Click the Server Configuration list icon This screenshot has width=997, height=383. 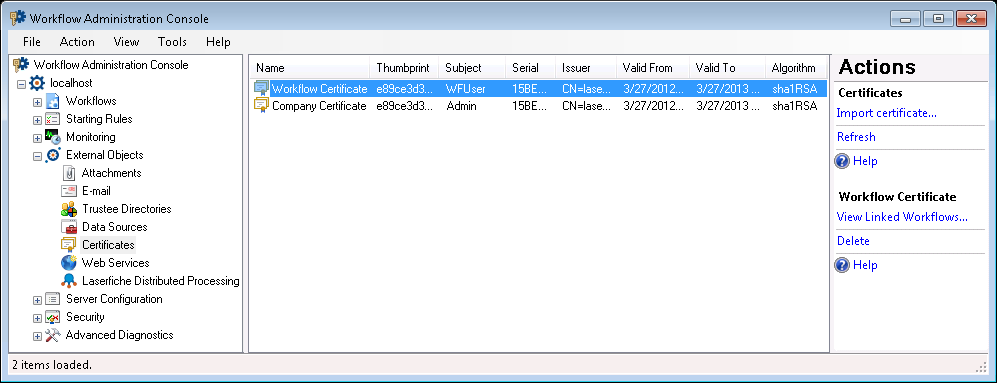(53, 299)
